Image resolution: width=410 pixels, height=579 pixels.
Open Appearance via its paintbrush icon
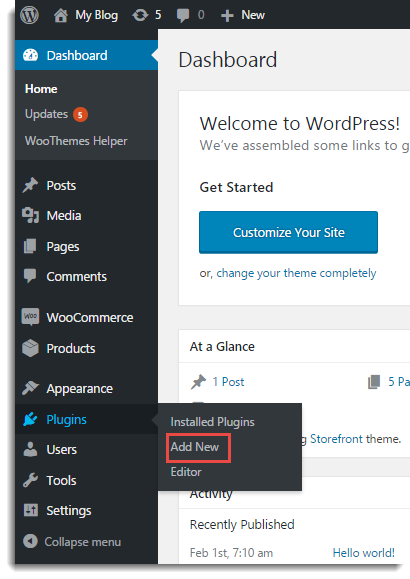pyautogui.click(x=30, y=388)
